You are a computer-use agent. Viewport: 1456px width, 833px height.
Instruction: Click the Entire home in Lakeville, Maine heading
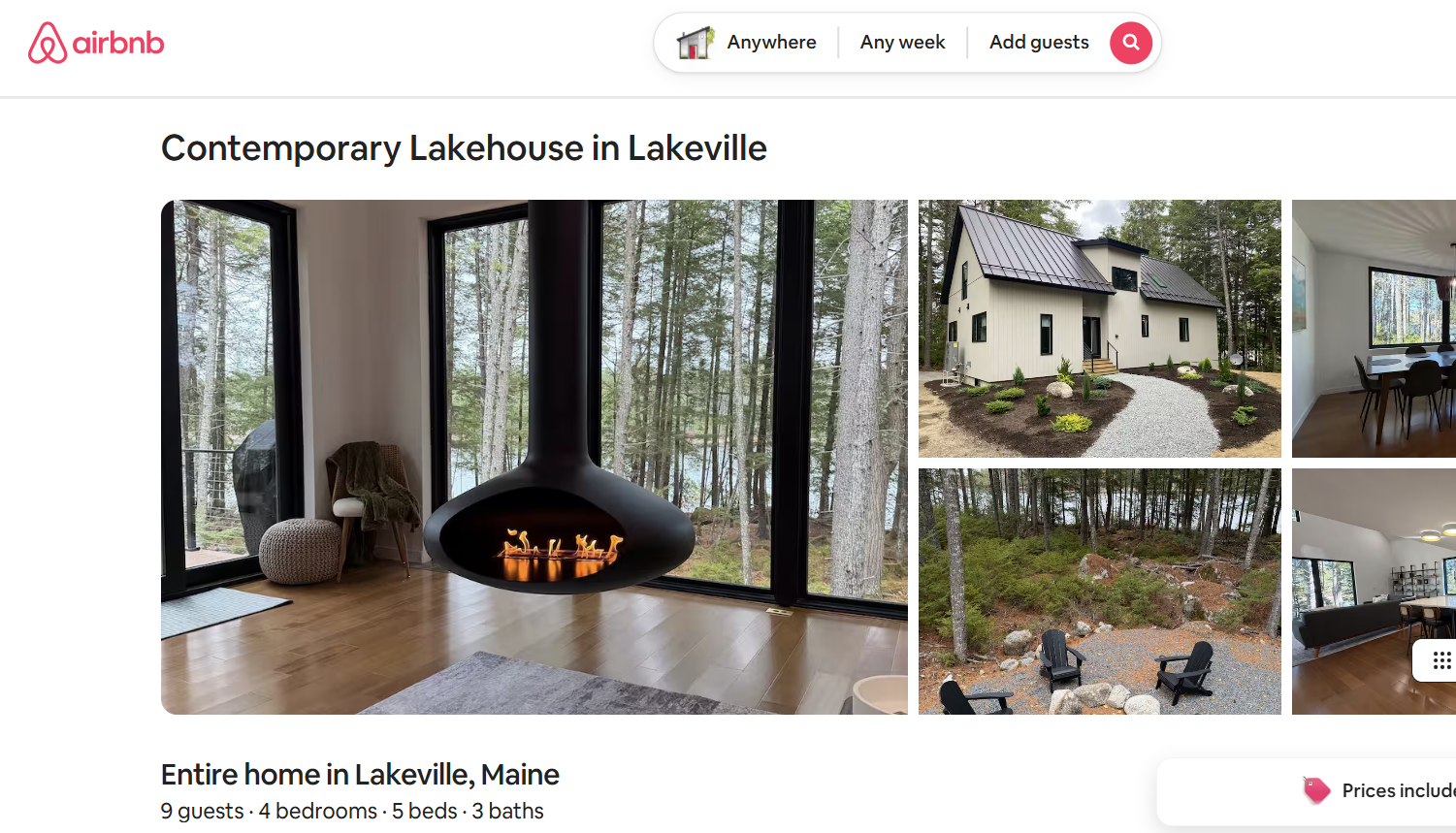click(x=360, y=775)
